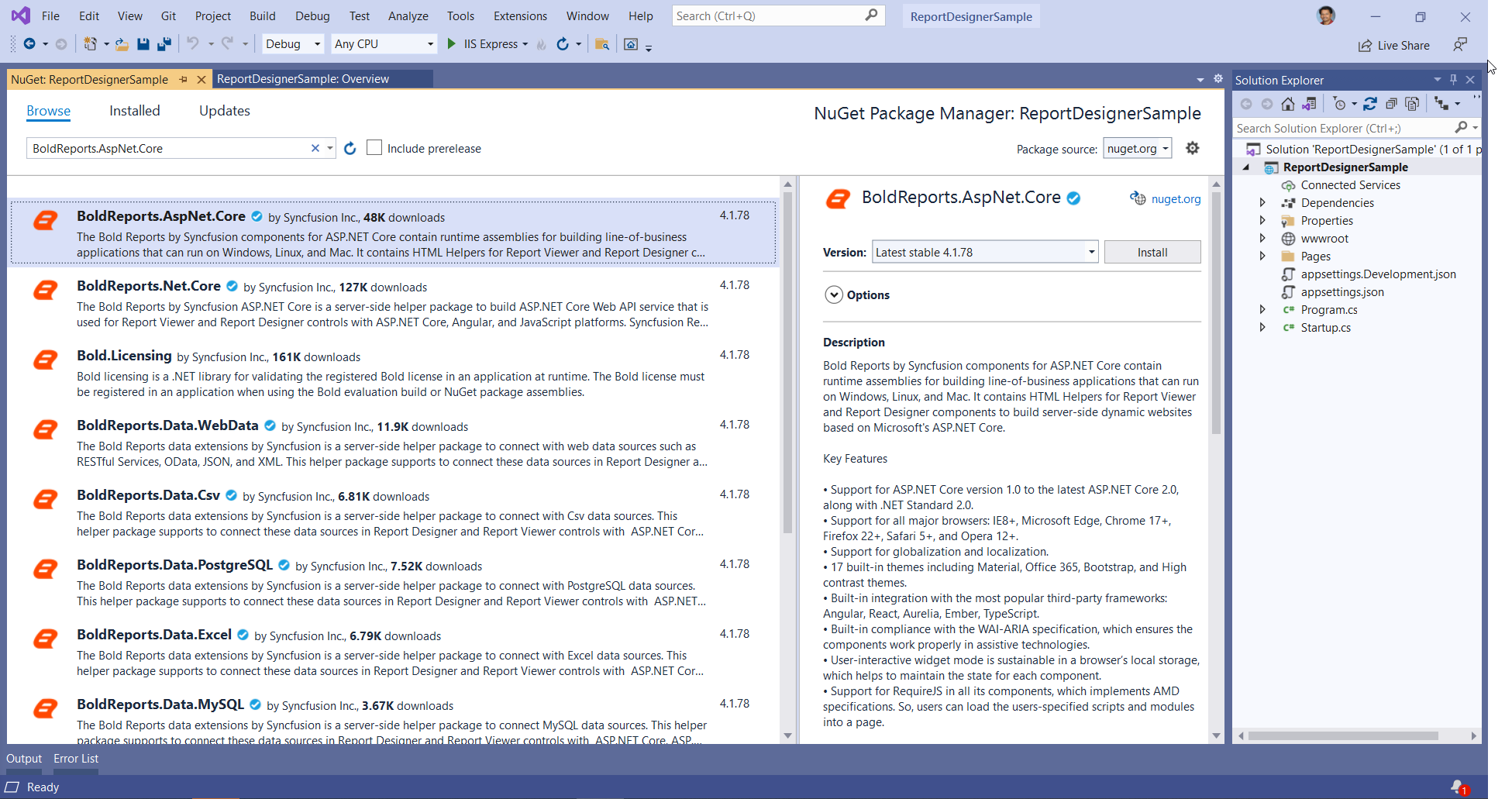Click the nested hierarchy view icon
This screenshot has width=1512, height=799.
1441,104
